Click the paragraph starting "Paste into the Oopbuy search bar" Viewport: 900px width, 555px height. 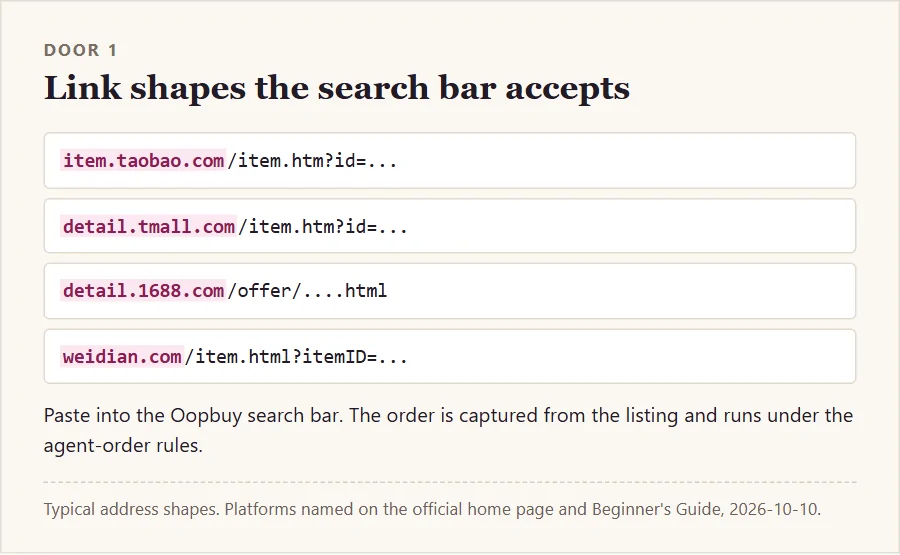click(448, 430)
